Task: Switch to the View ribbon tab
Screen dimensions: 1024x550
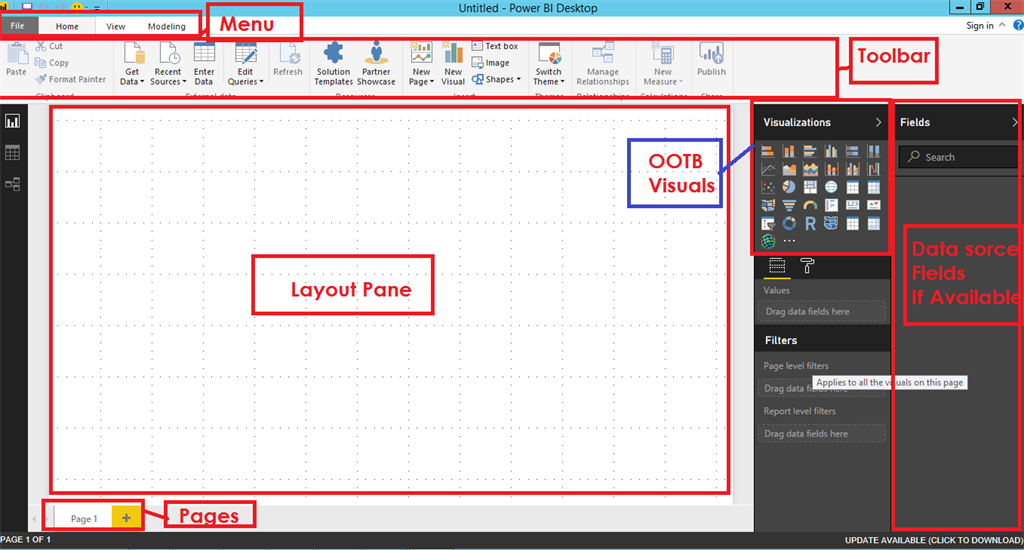Action: [x=116, y=26]
